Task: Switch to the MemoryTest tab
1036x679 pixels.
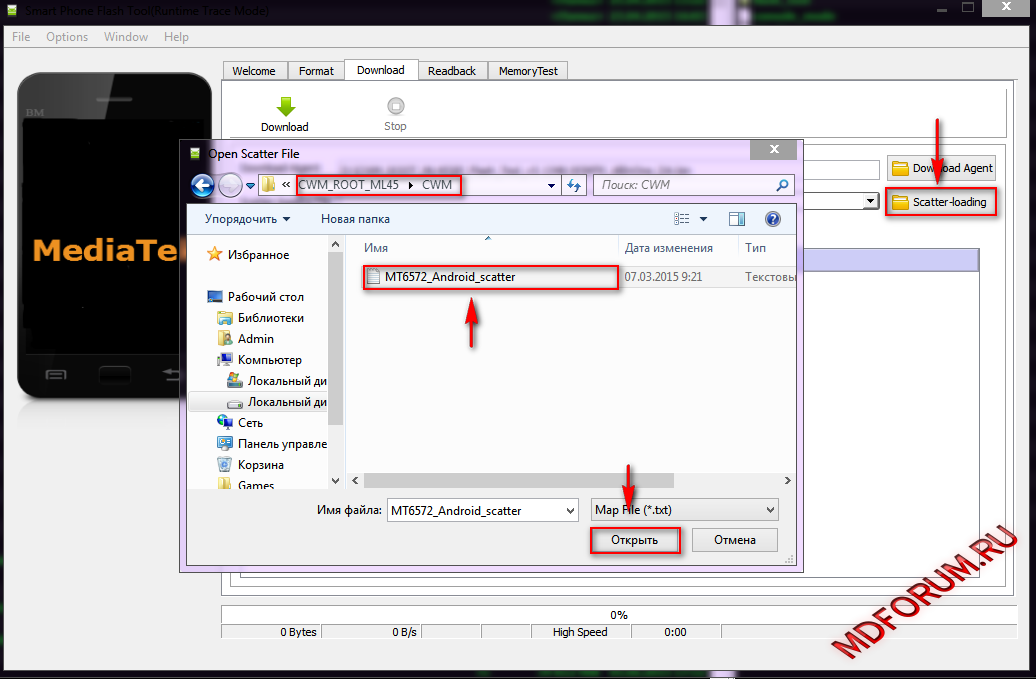Action: coord(528,71)
